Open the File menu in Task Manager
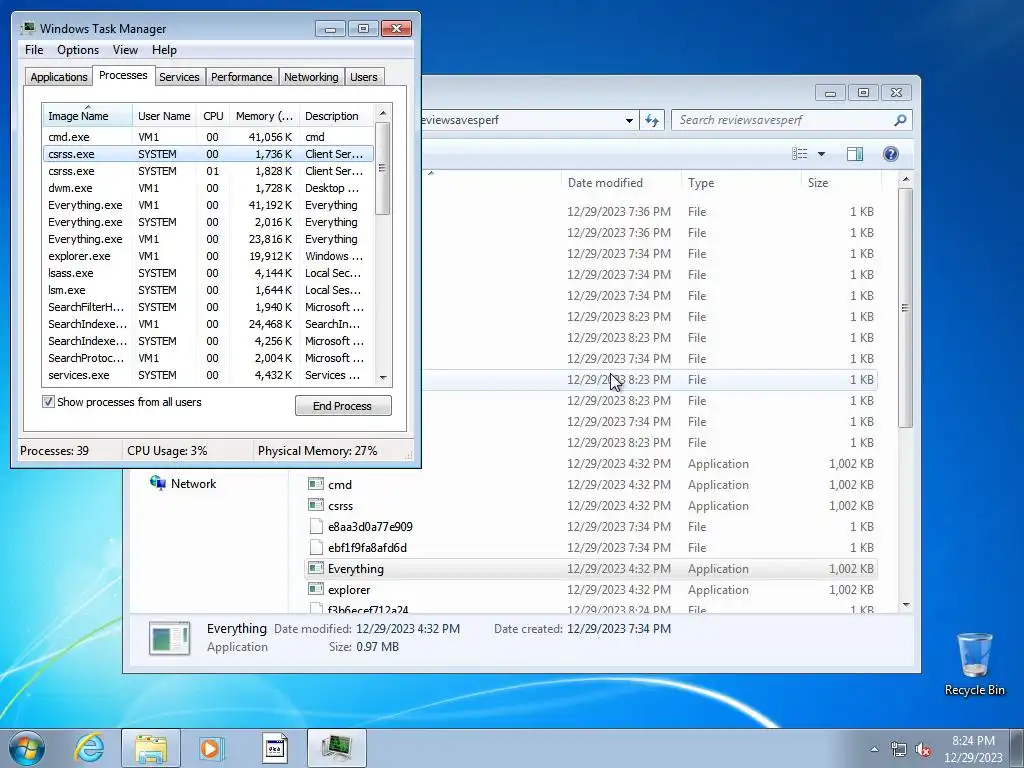1024x768 pixels. coord(34,50)
